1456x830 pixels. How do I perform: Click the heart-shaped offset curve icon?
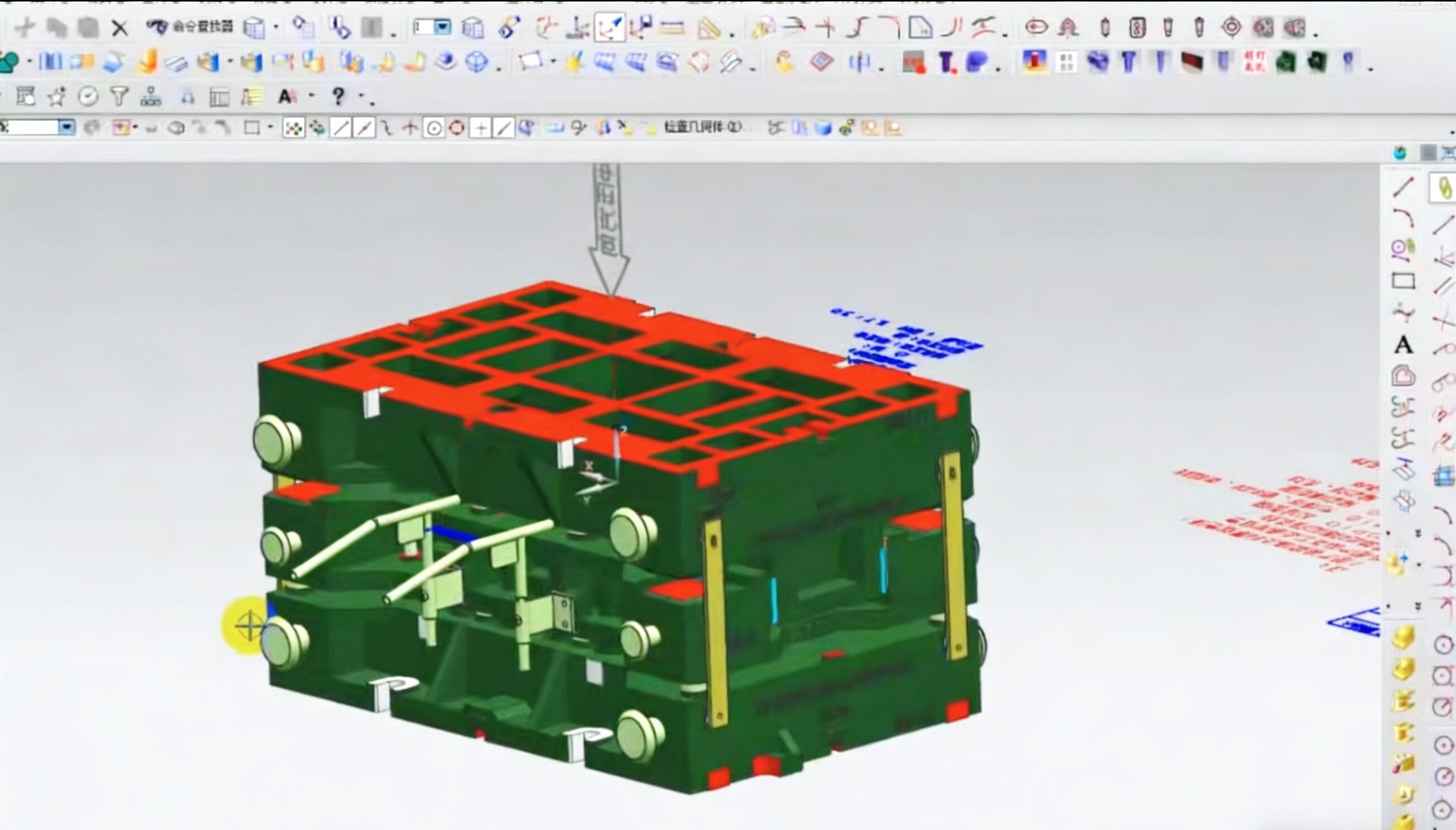1403,376
